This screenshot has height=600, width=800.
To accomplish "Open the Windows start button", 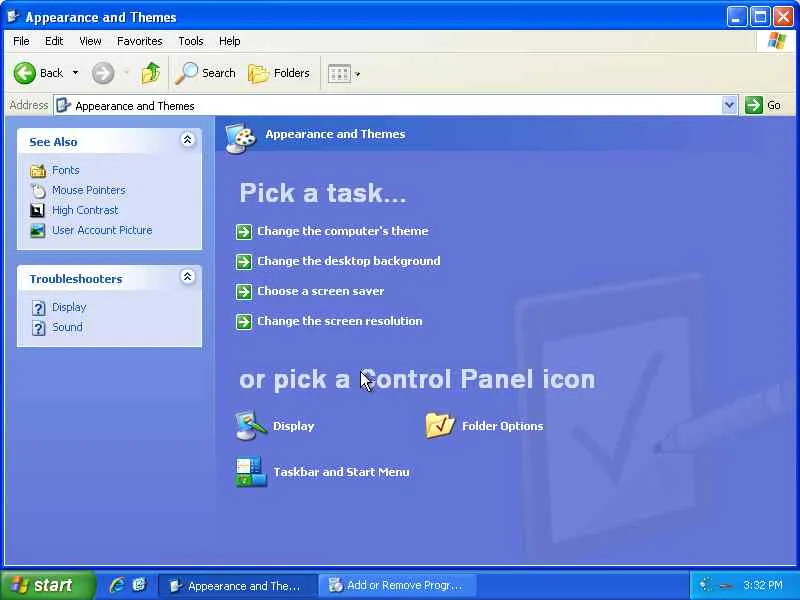I will [x=48, y=585].
